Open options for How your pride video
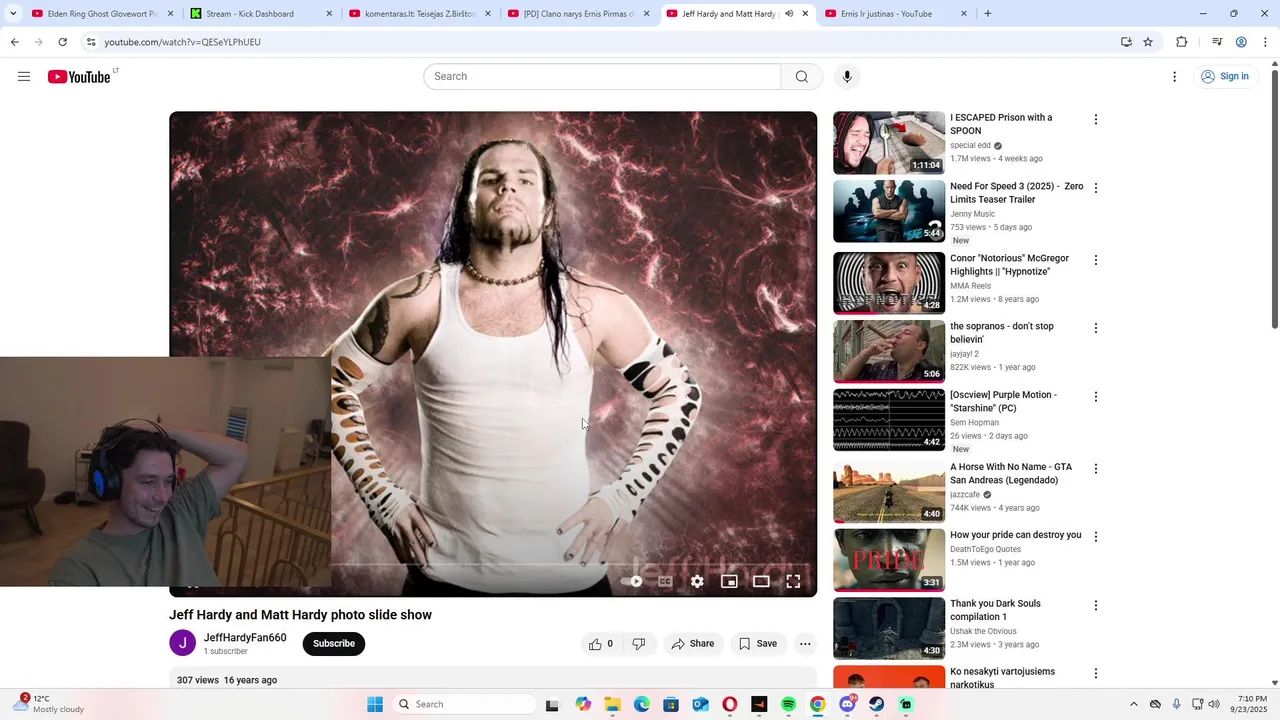 tap(1096, 537)
